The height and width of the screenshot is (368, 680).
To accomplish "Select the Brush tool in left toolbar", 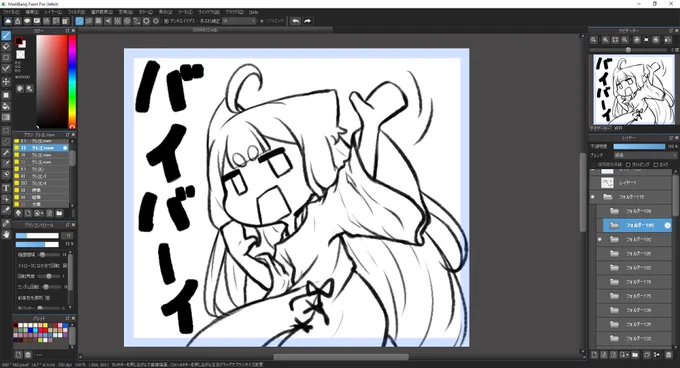I will [x=6, y=36].
